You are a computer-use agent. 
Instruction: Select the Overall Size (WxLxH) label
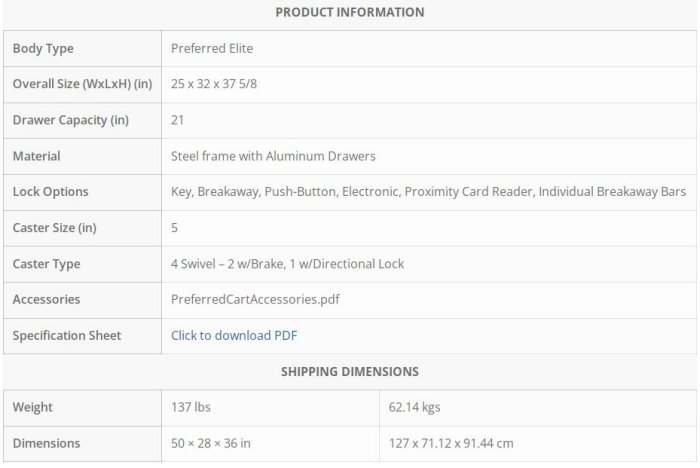82,84
